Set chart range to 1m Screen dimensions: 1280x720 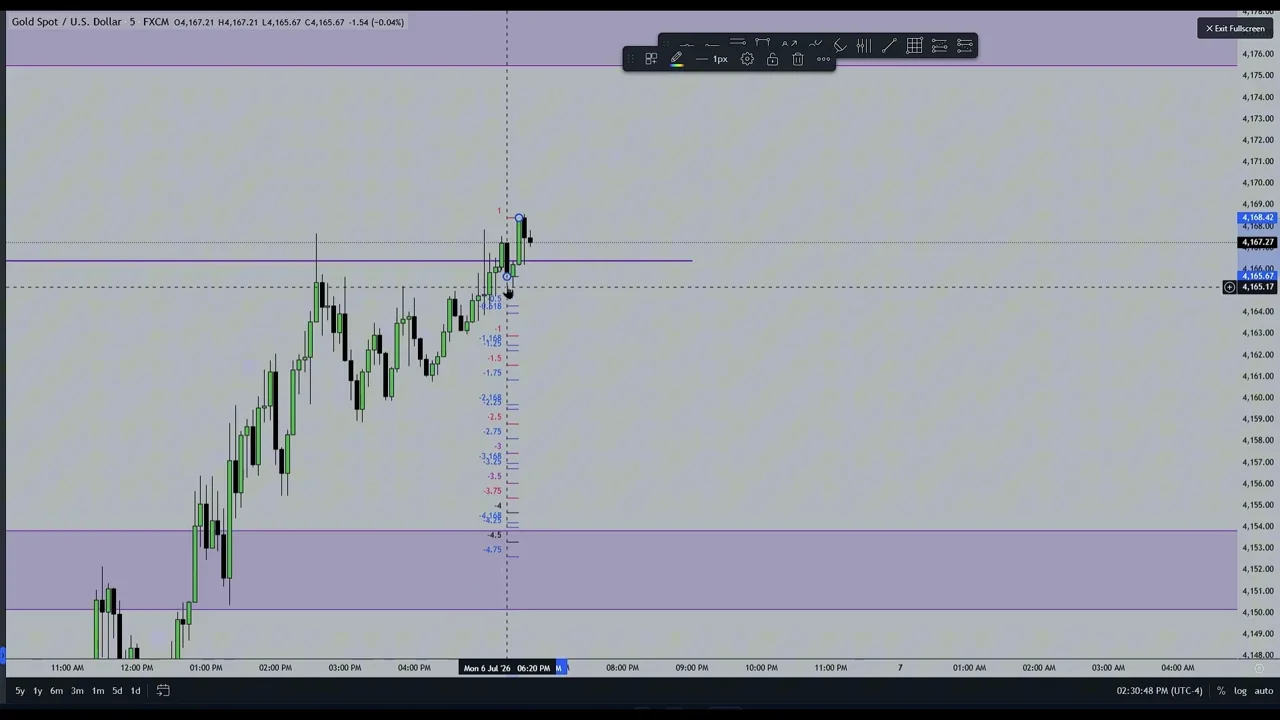(x=98, y=690)
